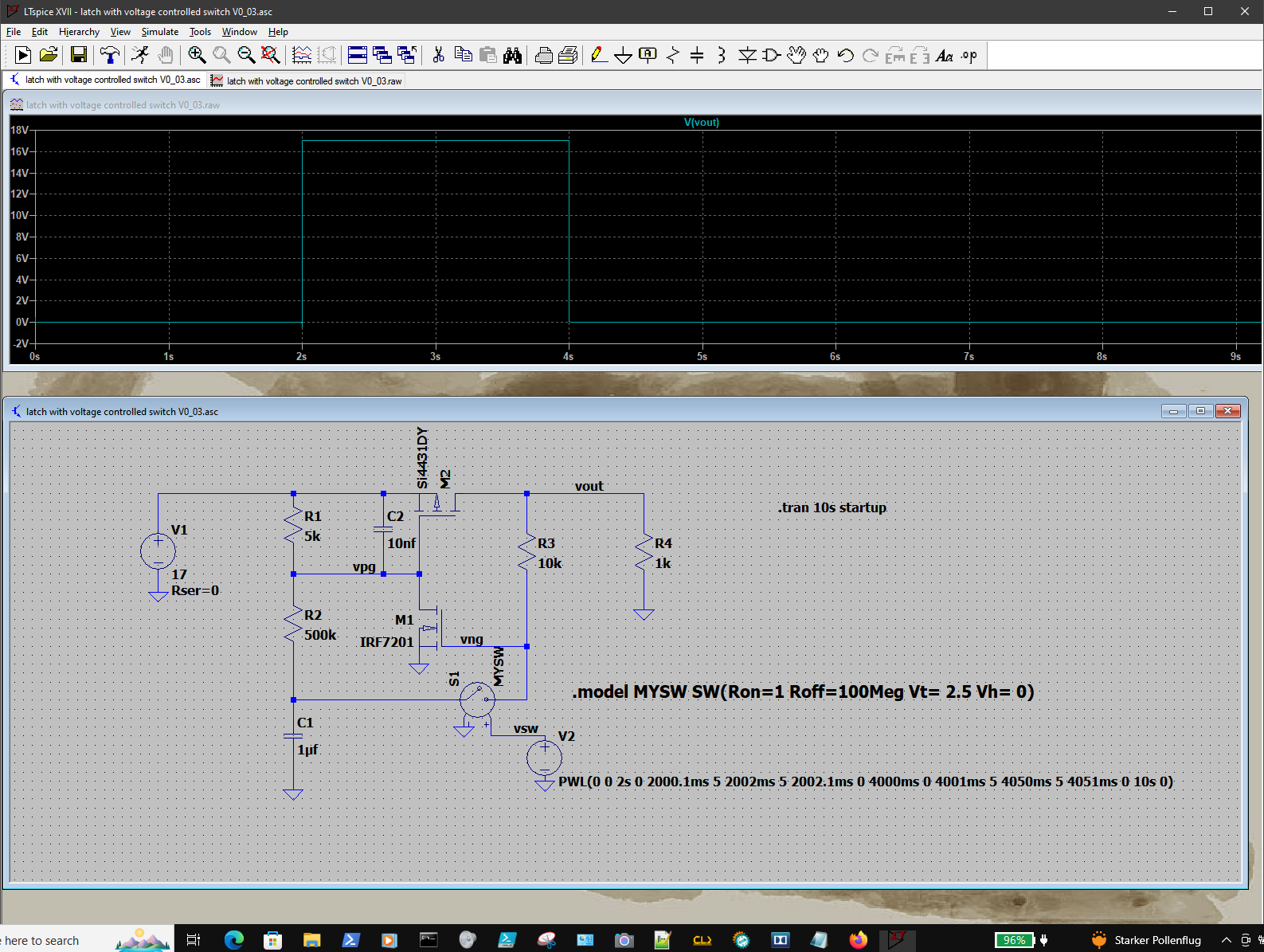The height and width of the screenshot is (952, 1264).
Task: Click the SPICE directive .op icon
Action: pyautogui.click(x=969, y=55)
